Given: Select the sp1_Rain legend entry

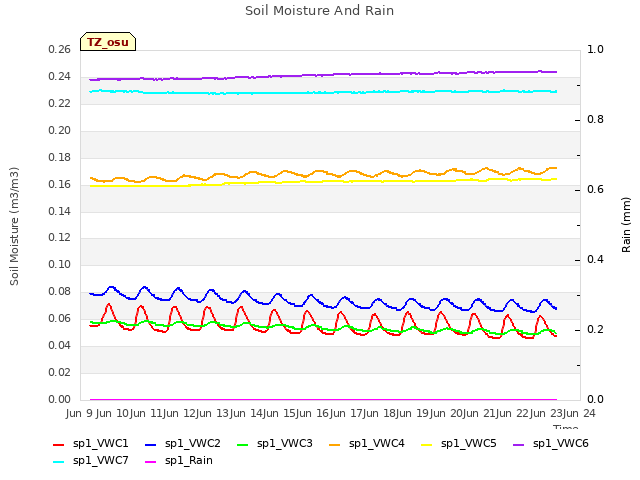Looking at the screenshot, I should [179, 461].
